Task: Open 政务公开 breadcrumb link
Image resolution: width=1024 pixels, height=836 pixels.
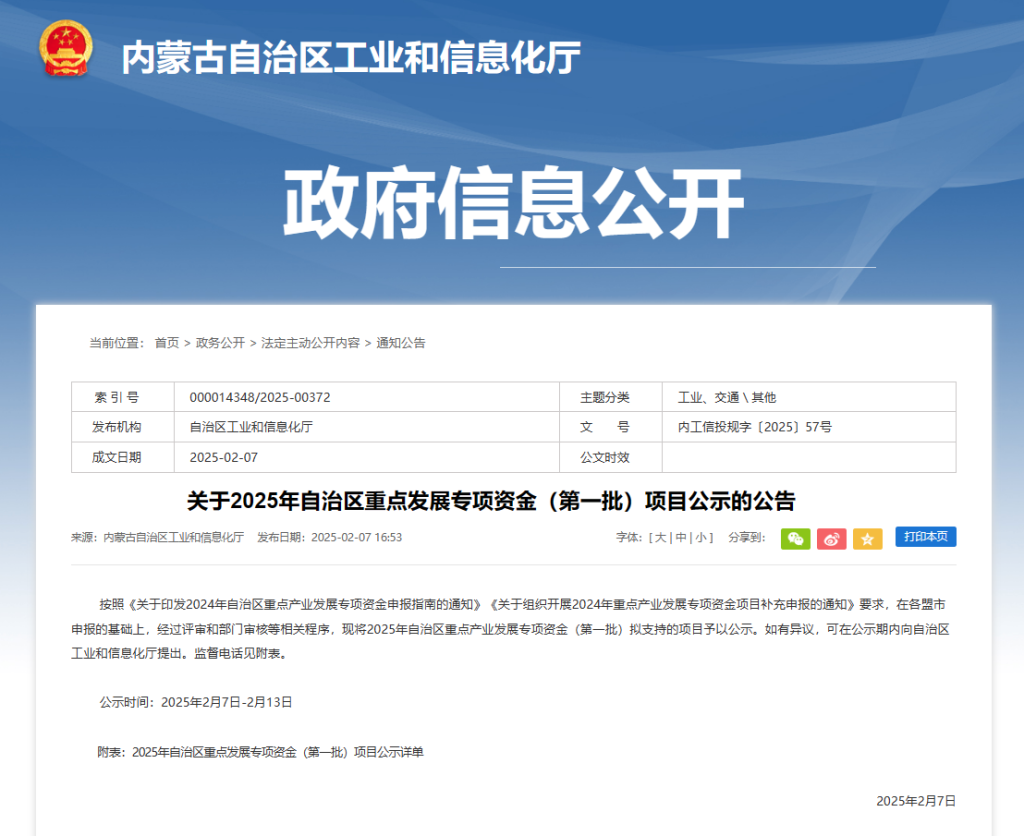Action: tap(220, 343)
